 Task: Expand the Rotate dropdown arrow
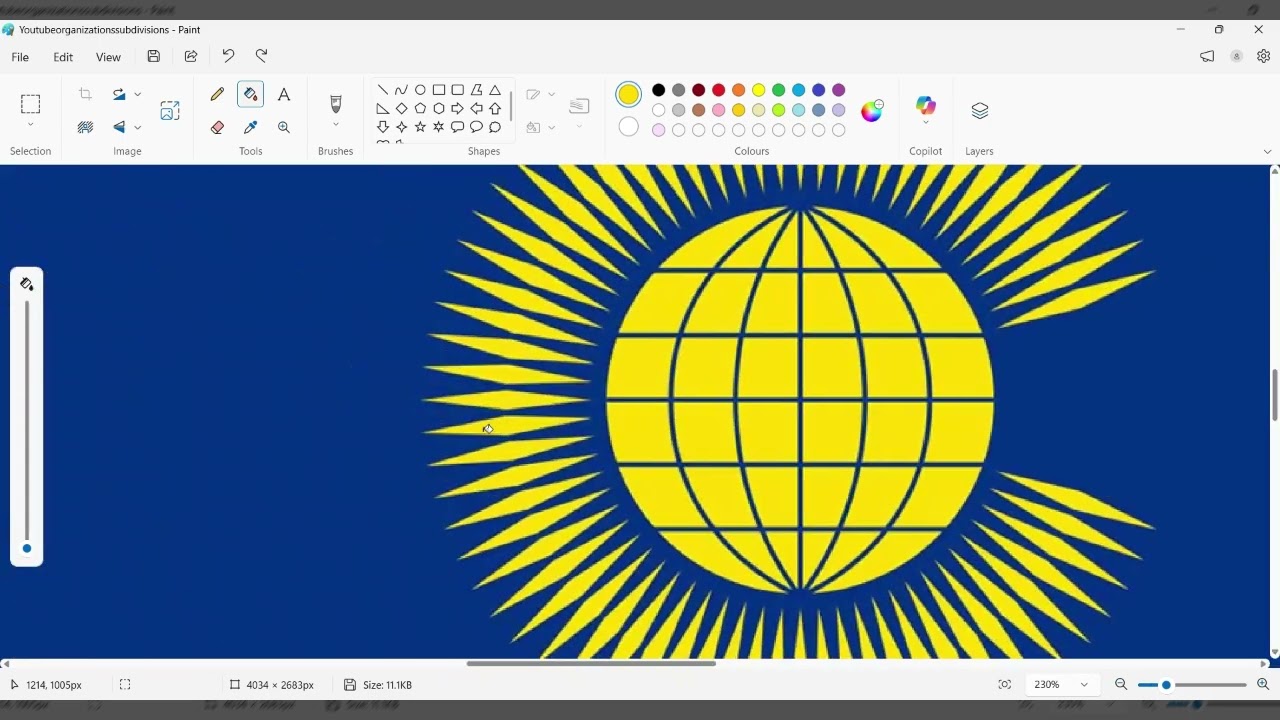coord(138,94)
